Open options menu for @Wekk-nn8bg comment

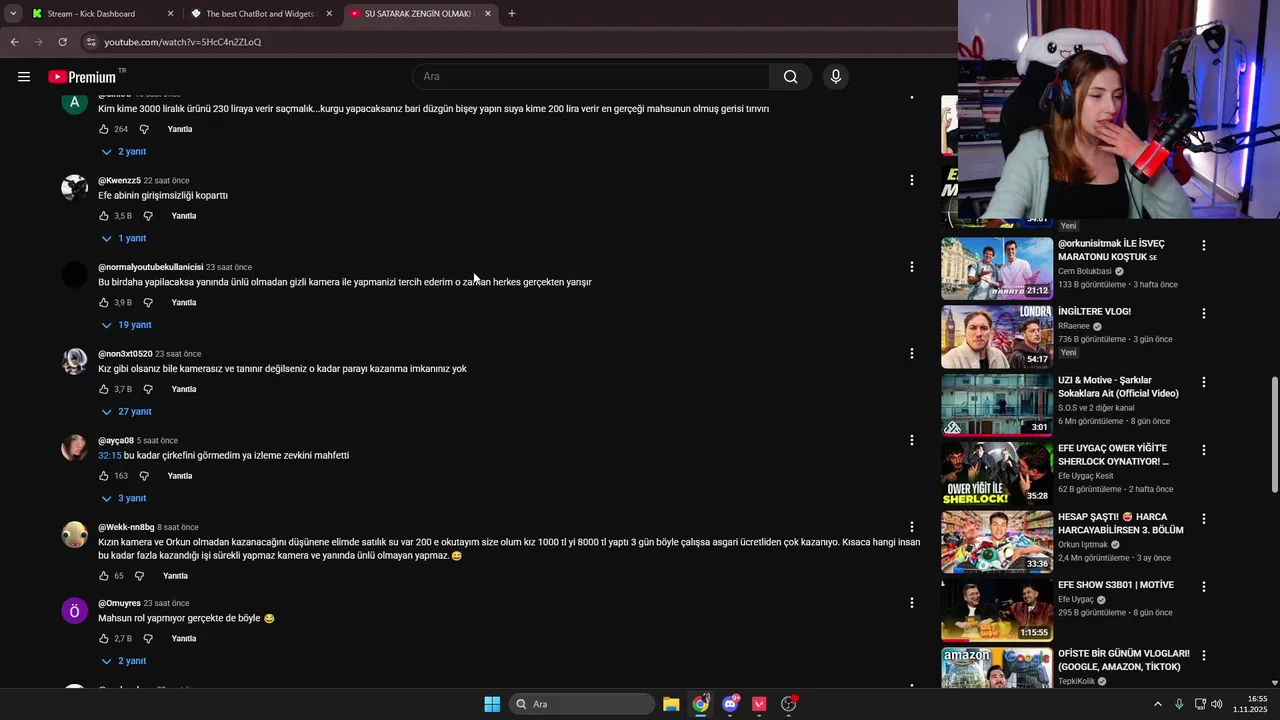coord(911,527)
